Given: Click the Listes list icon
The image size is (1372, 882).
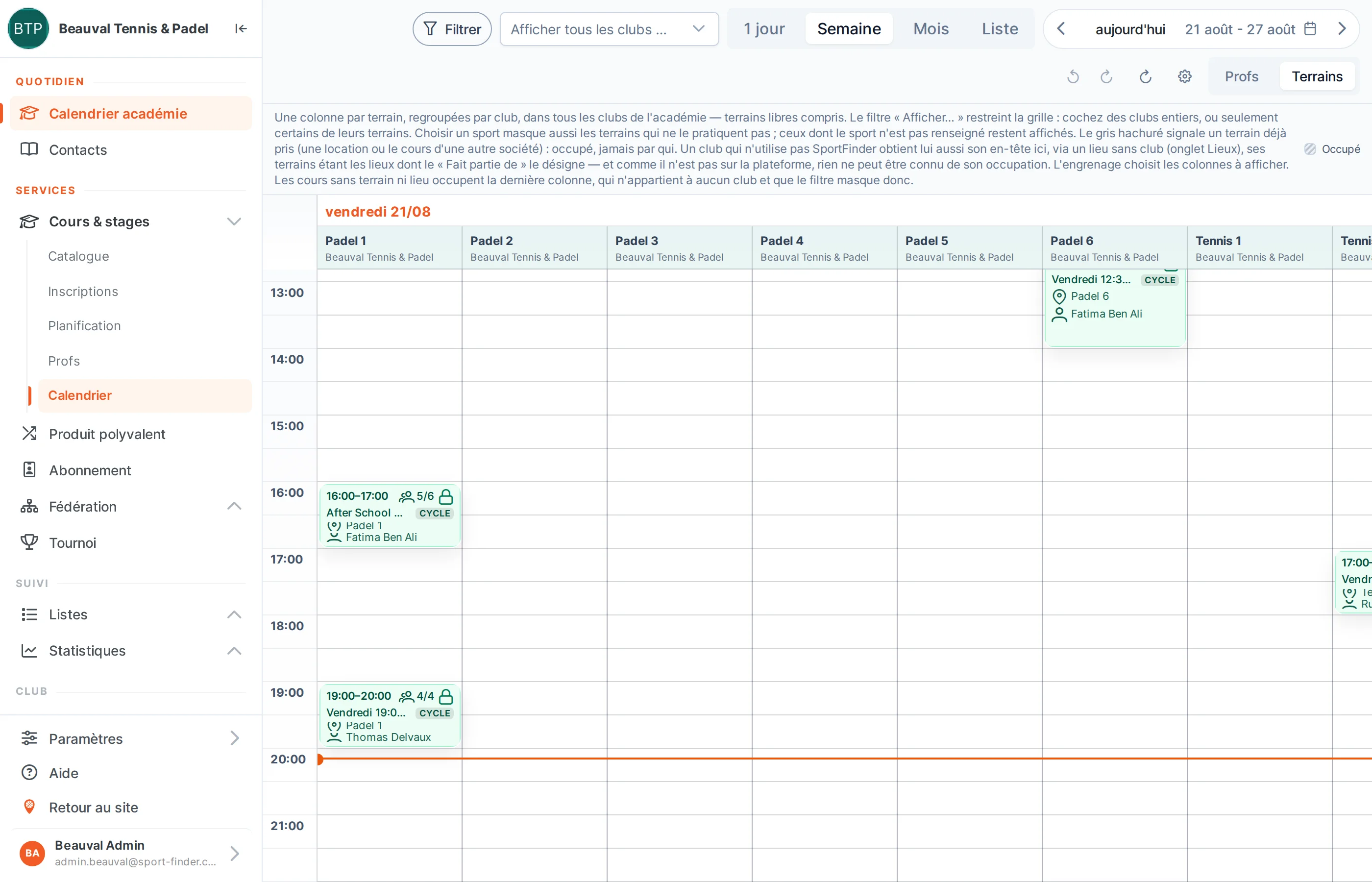Looking at the screenshot, I should point(29,614).
